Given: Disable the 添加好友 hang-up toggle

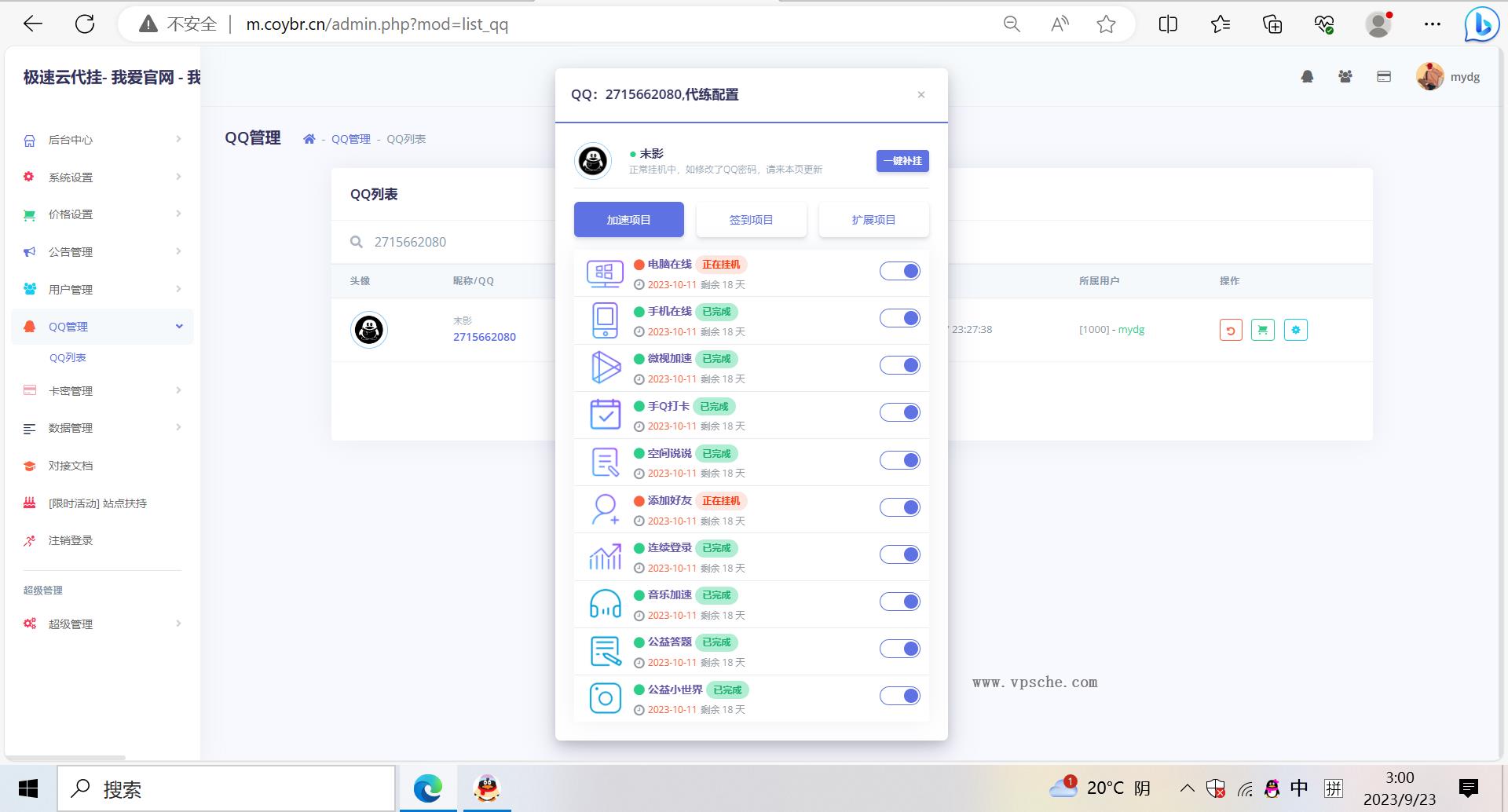Looking at the screenshot, I should tap(899, 507).
